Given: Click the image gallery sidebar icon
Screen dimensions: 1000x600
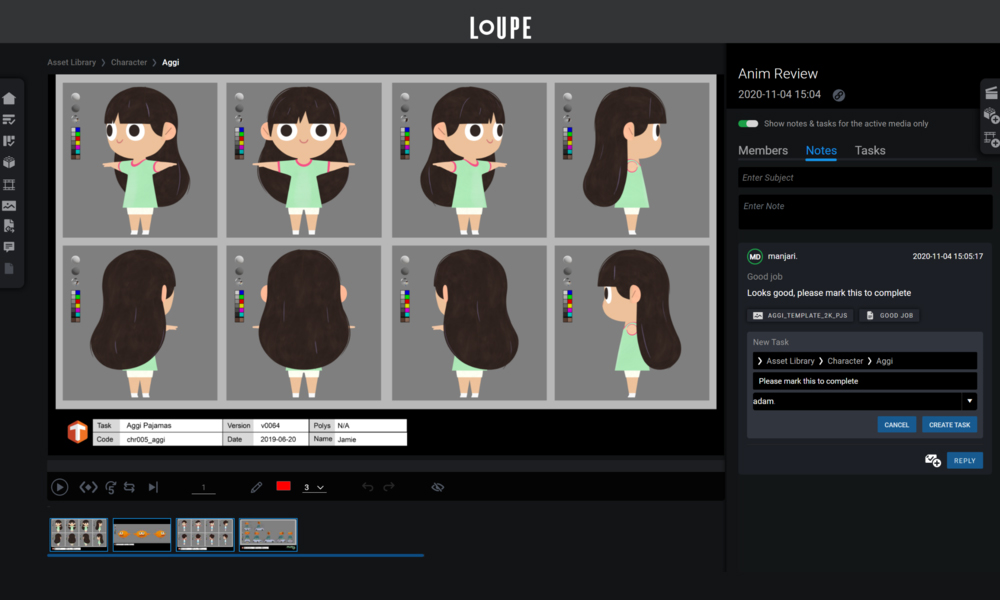Looking at the screenshot, I should click(x=9, y=205).
